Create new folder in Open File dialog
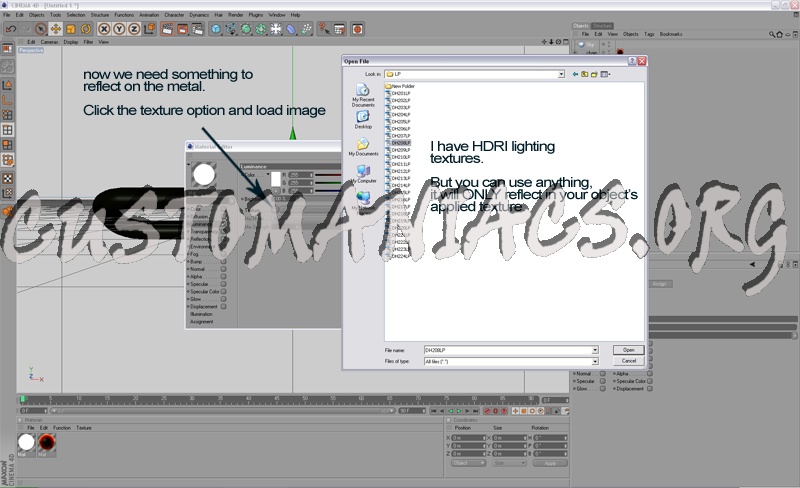 (594, 75)
